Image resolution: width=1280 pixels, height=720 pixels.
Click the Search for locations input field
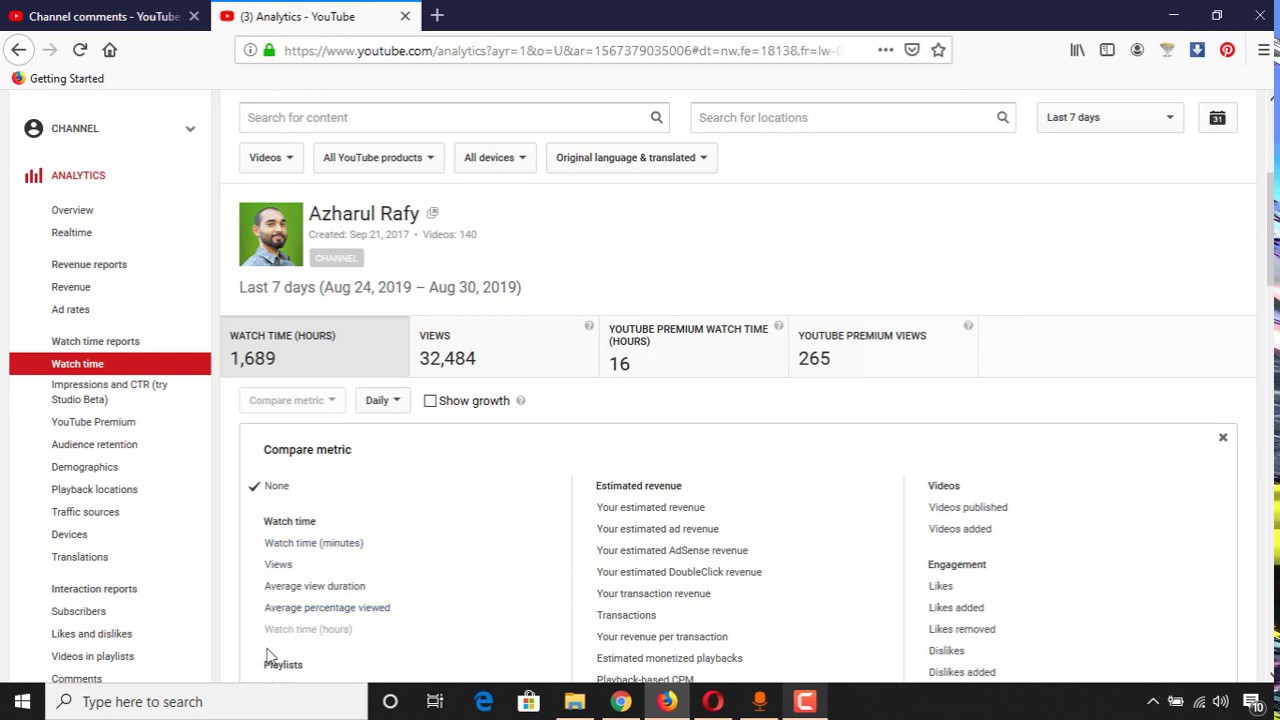click(x=842, y=117)
